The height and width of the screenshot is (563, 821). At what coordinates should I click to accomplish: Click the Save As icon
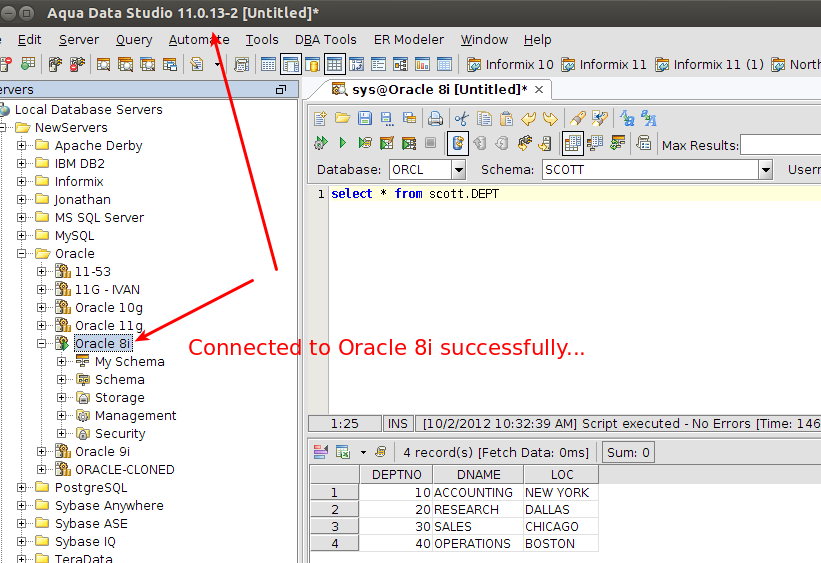point(387,119)
